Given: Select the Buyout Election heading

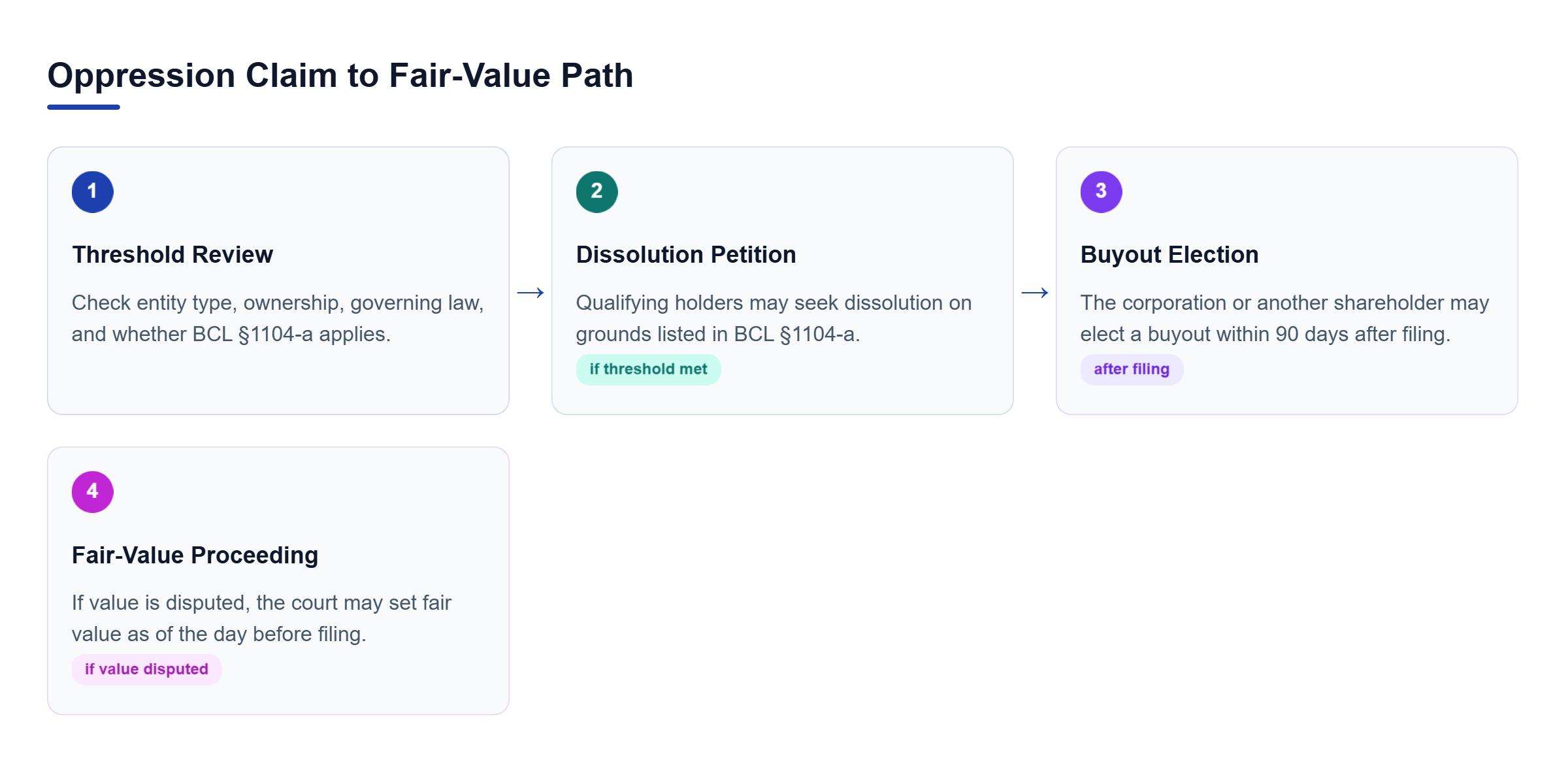Looking at the screenshot, I should (x=1169, y=254).
